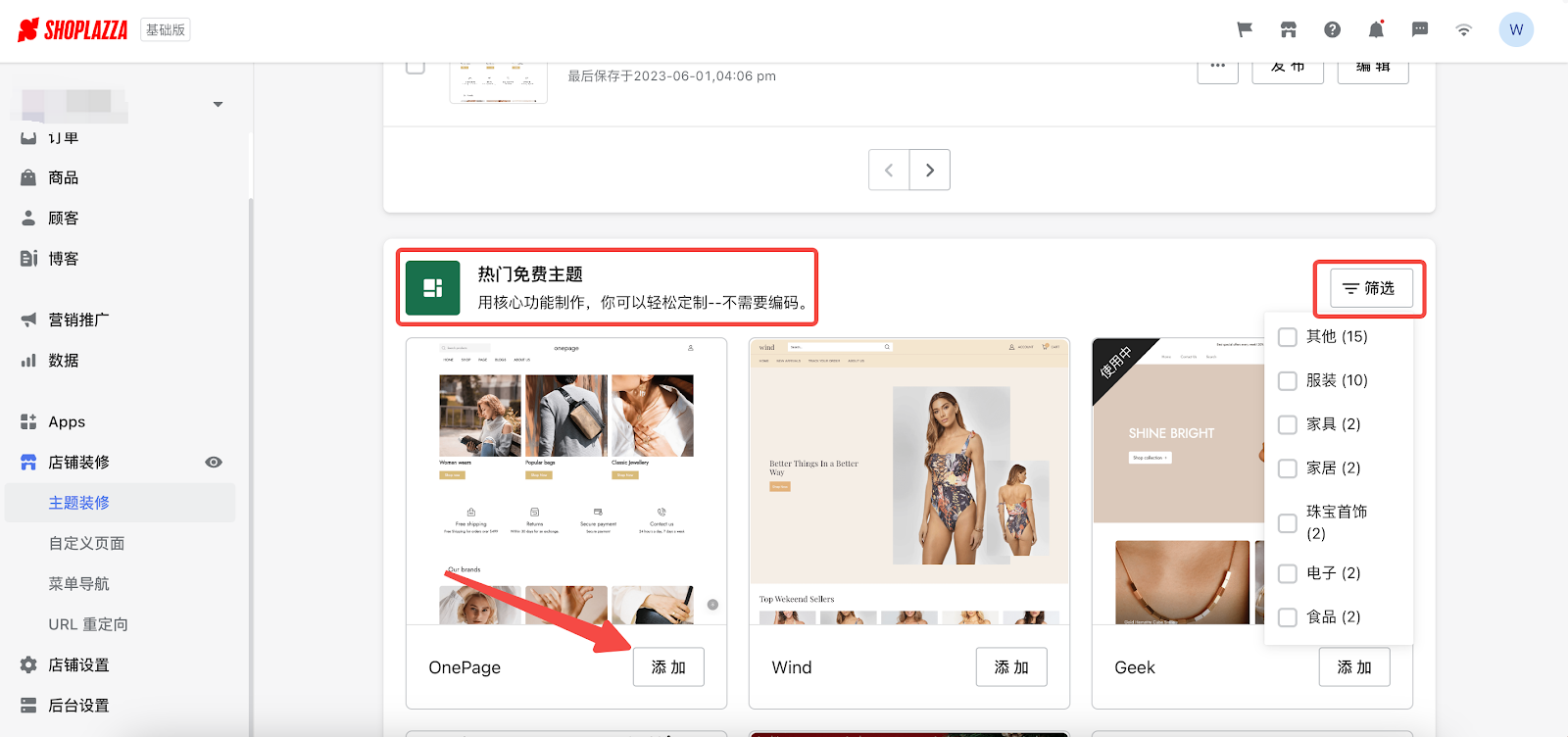This screenshot has width=1568, height=737.
Task: Click the draft theme thumbnail
Action: click(x=498, y=81)
